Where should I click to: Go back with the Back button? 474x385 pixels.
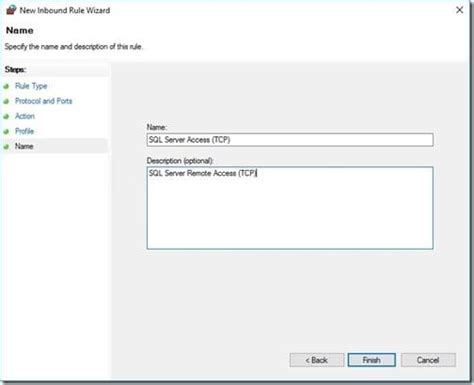[317, 360]
